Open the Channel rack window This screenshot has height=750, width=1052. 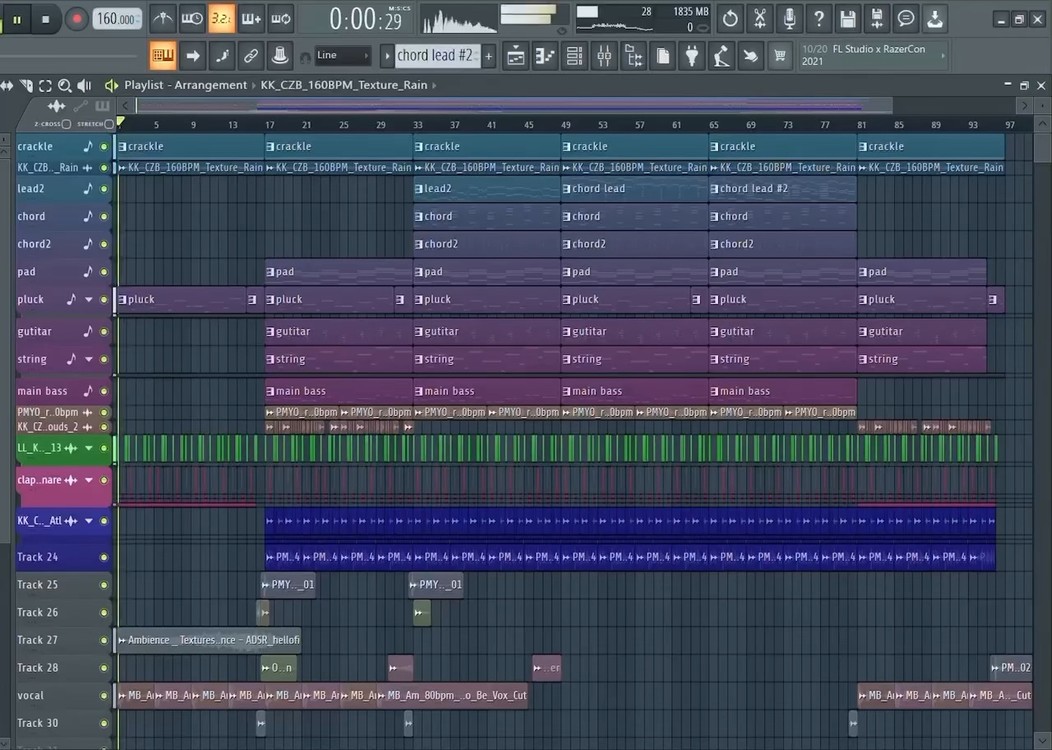click(575, 56)
